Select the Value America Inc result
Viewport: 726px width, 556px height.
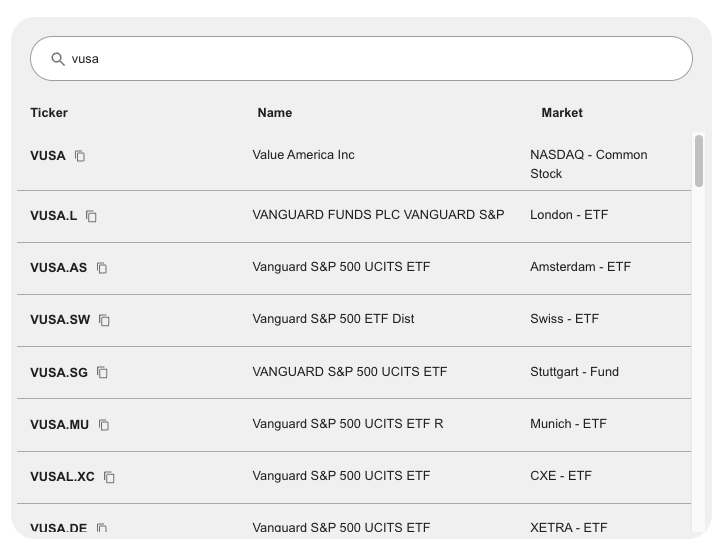303,155
